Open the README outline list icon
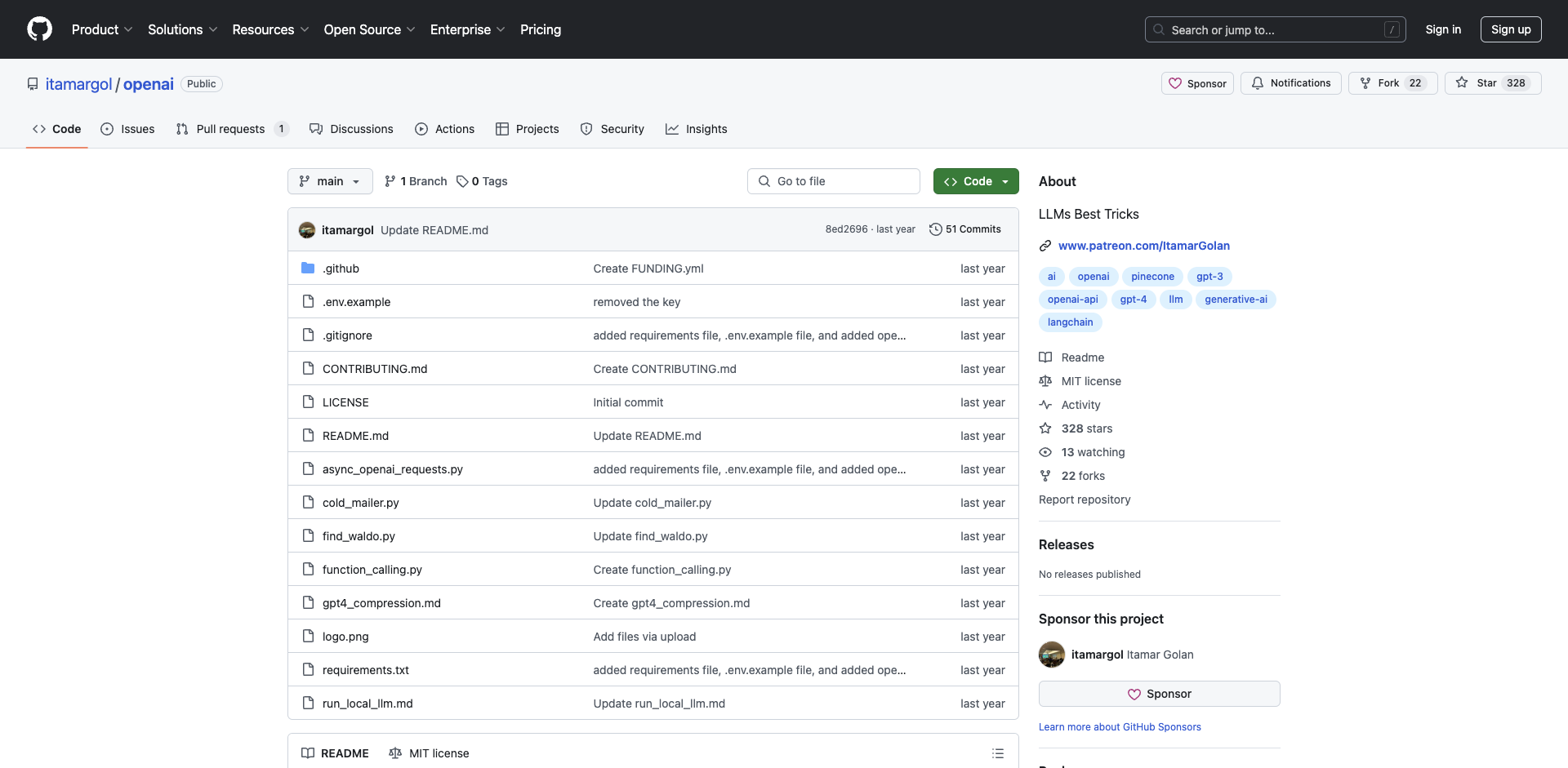The image size is (1568, 768). click(x=998, y=753)
